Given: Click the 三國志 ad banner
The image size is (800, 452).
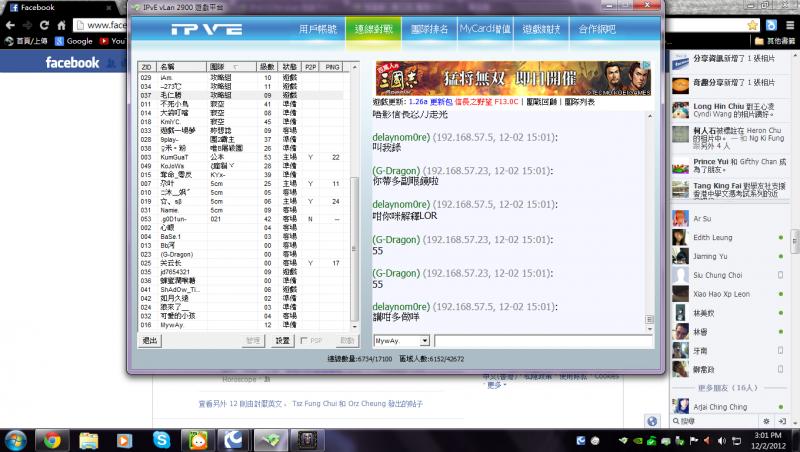Looking at the screenshot, I should pos(513,78).
